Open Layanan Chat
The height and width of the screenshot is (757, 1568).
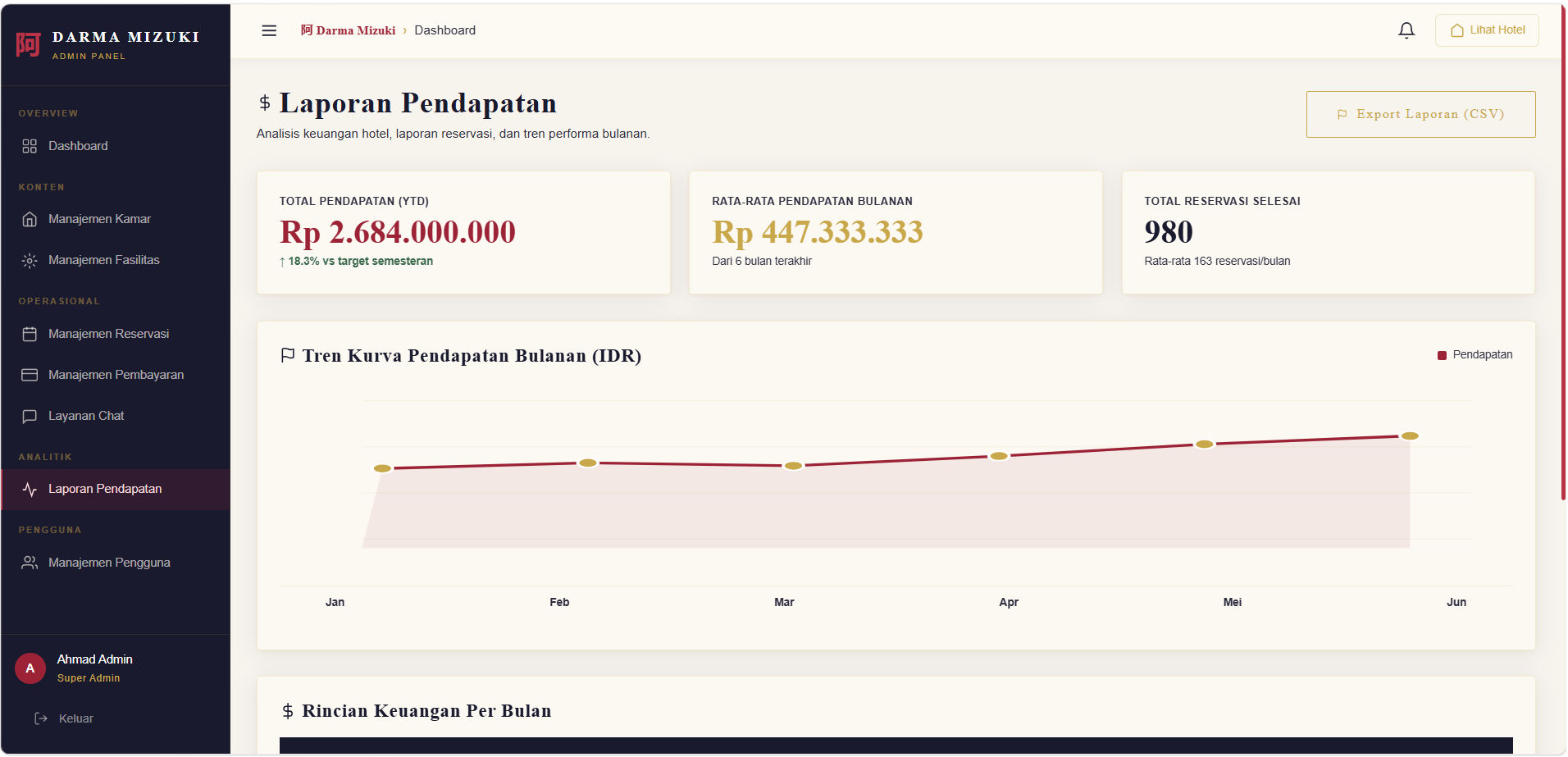click(116, 416)
